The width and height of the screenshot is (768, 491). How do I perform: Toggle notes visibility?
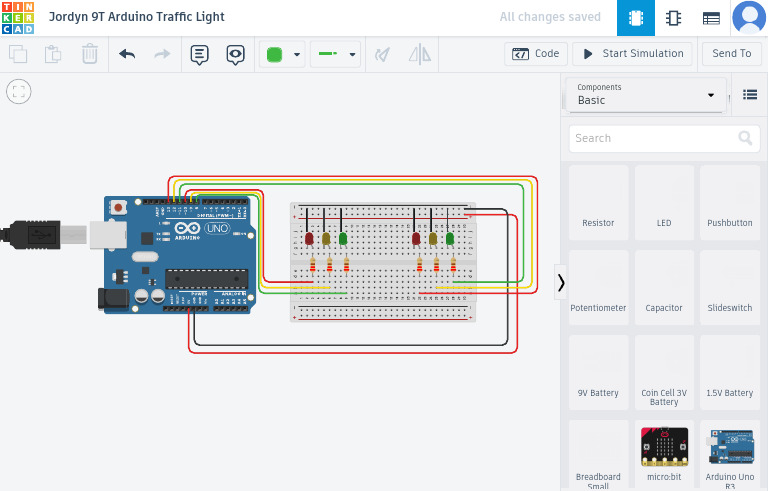tap(235, 54)
